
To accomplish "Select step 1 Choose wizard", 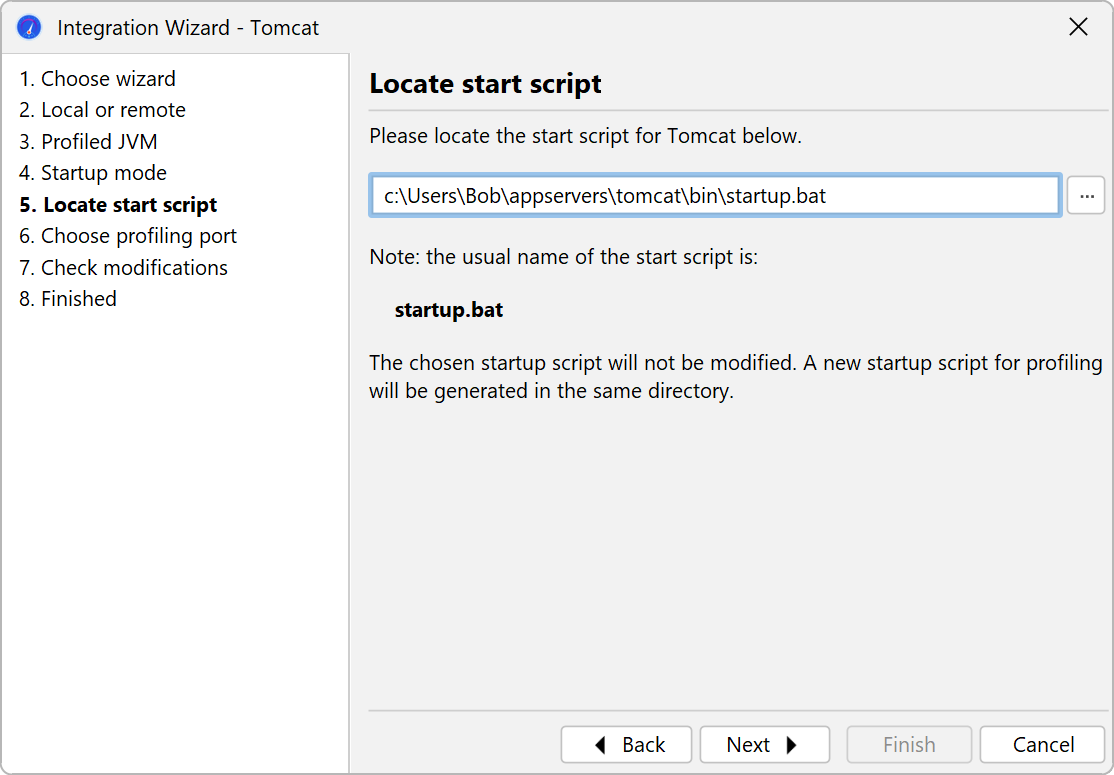I will coord(97,79).
